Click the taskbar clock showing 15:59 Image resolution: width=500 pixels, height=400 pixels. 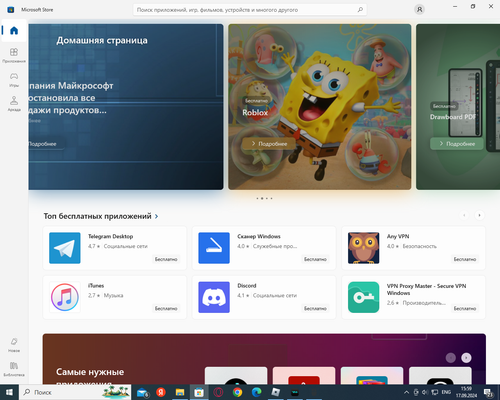coord(466,392)
